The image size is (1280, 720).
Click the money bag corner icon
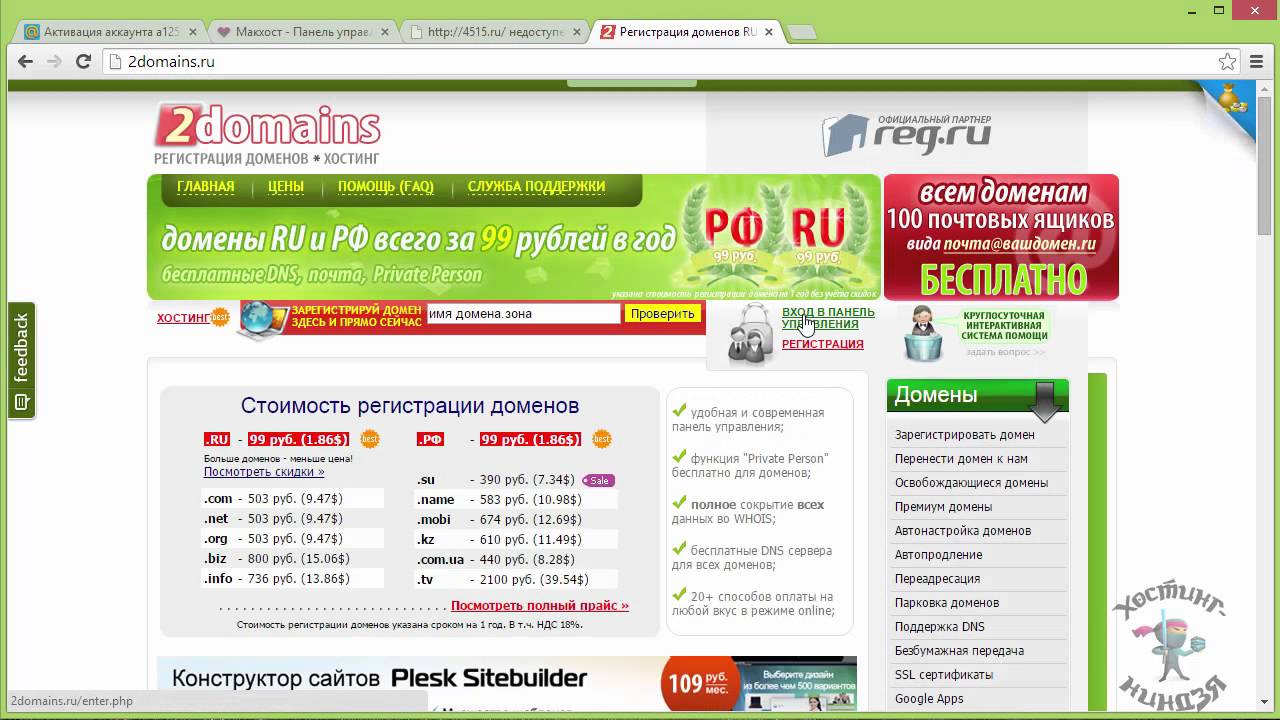1231,99
